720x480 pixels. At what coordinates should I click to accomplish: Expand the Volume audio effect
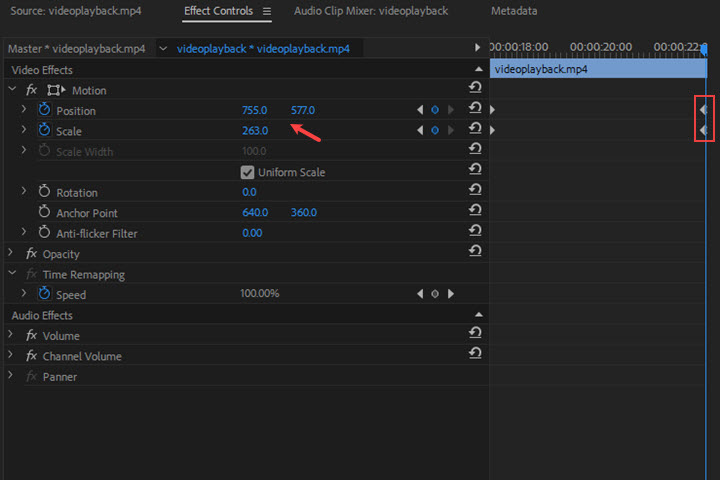(10, 334)
